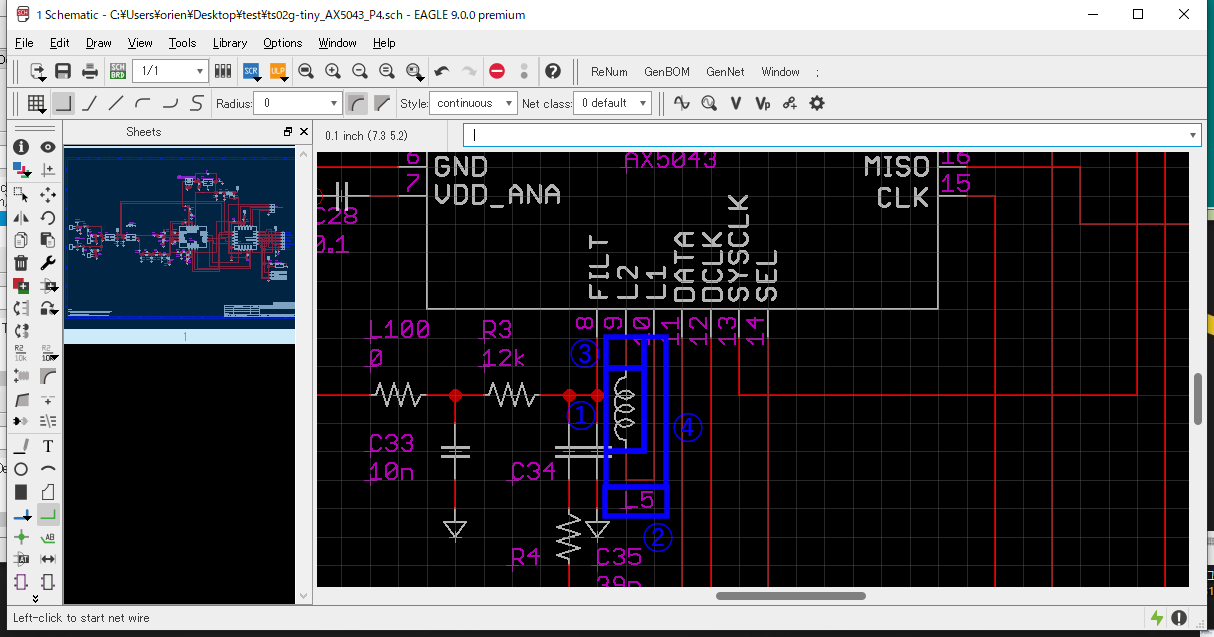
Task: Open the Tools menu
Action: (182, 43)
